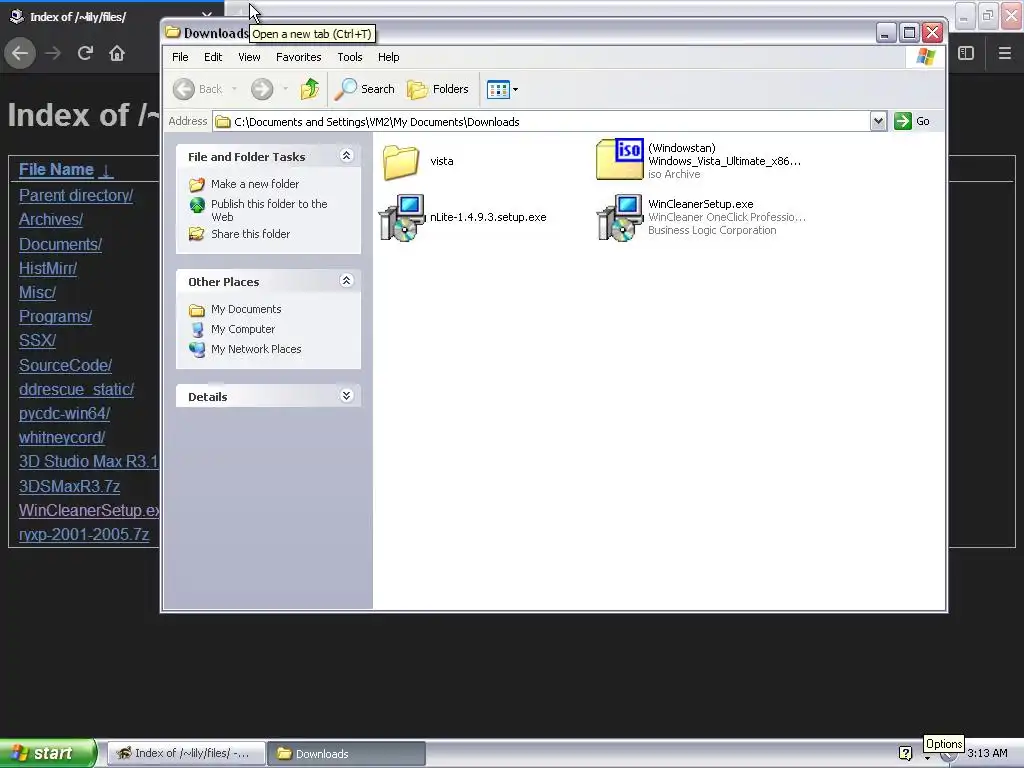Select the vista folder icon

[x=400, y=161]
